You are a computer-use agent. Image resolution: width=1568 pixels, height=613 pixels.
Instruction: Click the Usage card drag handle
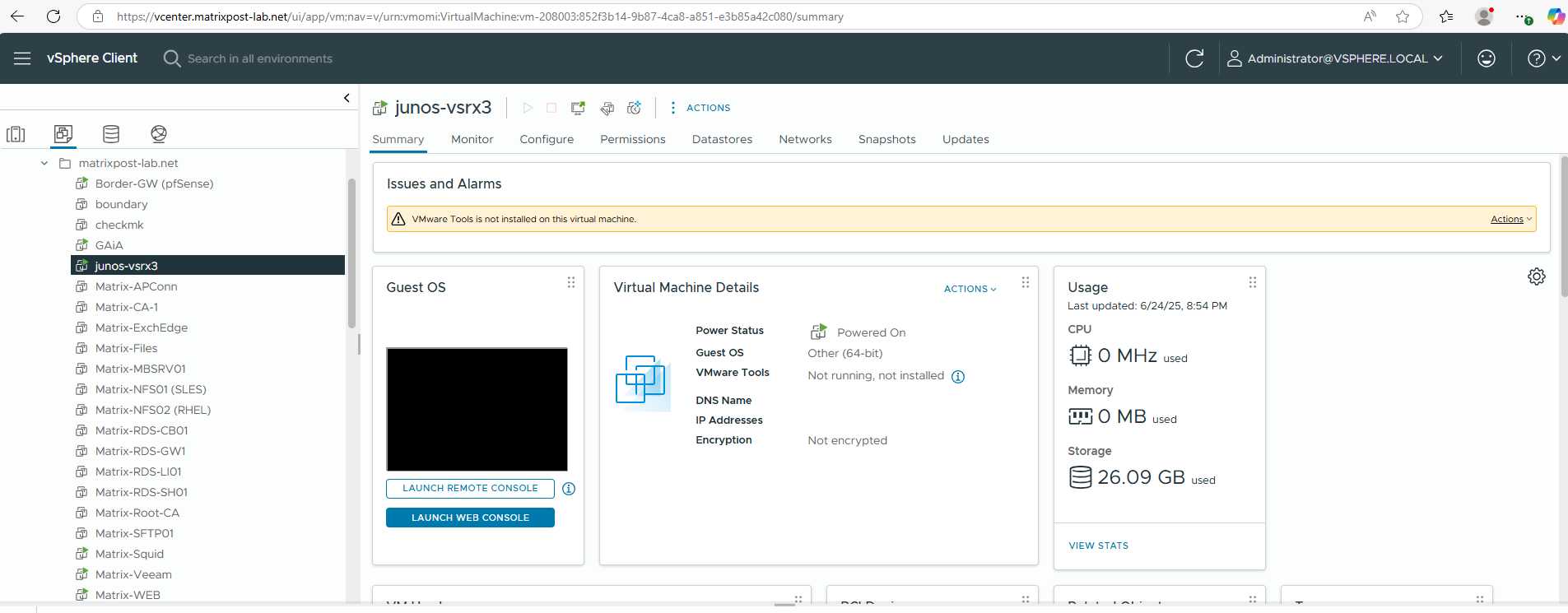[1253, 282]
